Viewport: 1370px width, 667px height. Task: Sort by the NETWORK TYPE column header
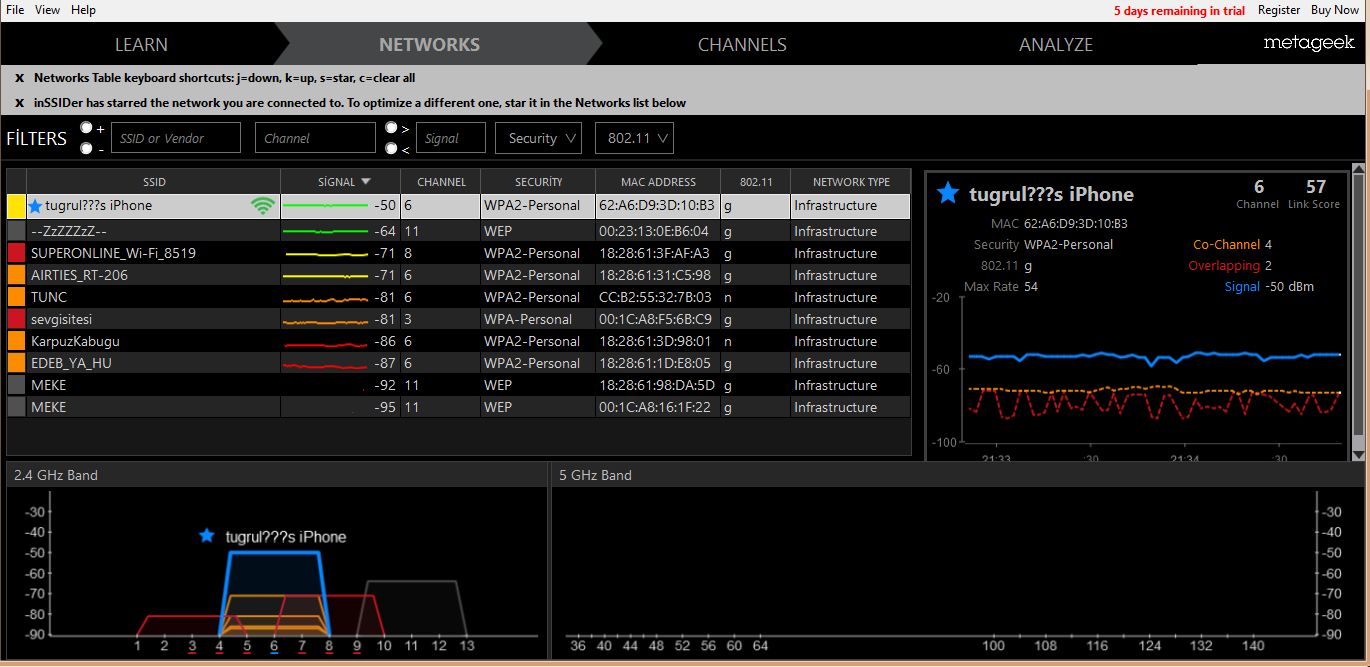click(851, 182)
